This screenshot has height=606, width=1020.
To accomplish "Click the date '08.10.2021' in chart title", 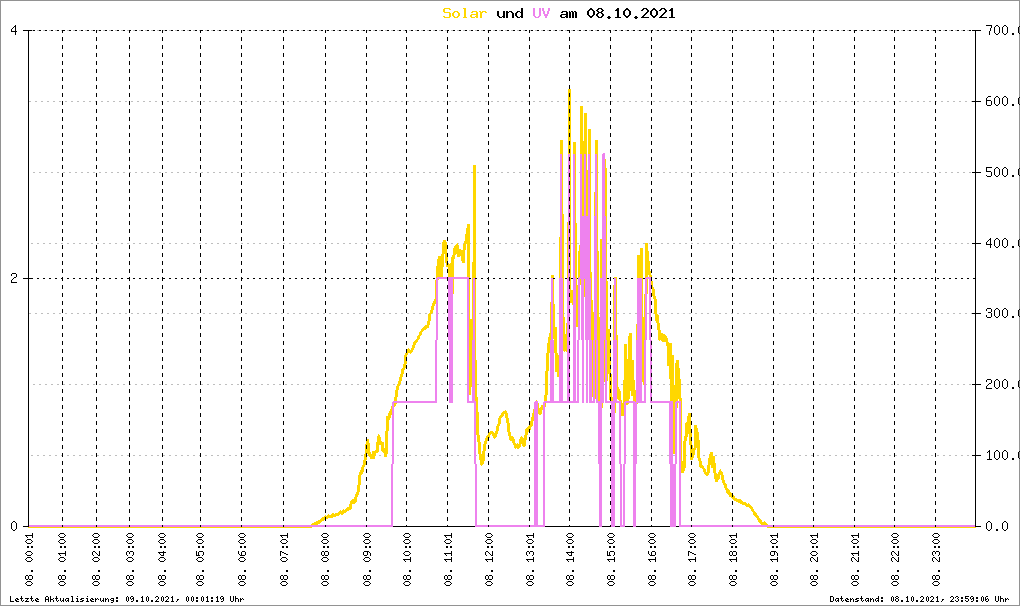I will coord(631,13).
